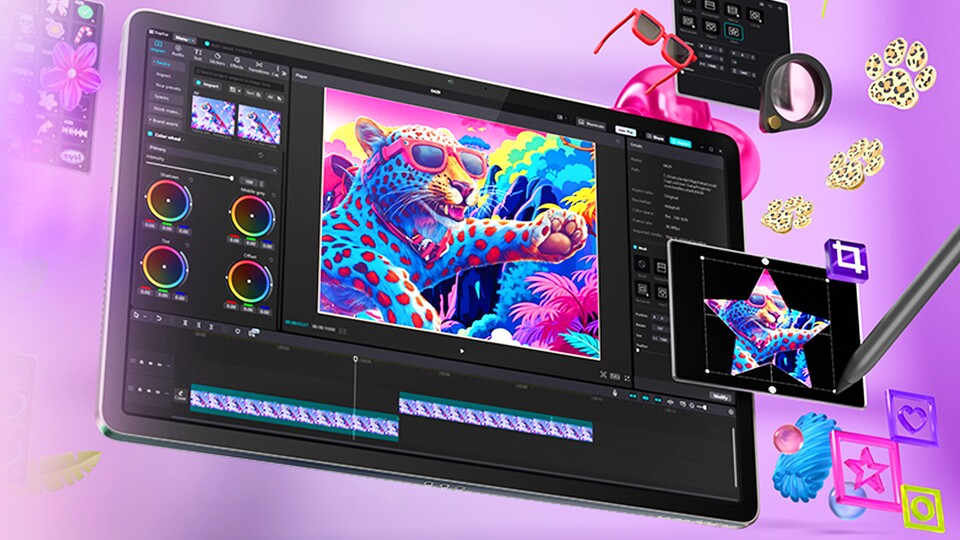Open the layout dropdown in the top bar
960x540 pixels.
pos(560,117)
